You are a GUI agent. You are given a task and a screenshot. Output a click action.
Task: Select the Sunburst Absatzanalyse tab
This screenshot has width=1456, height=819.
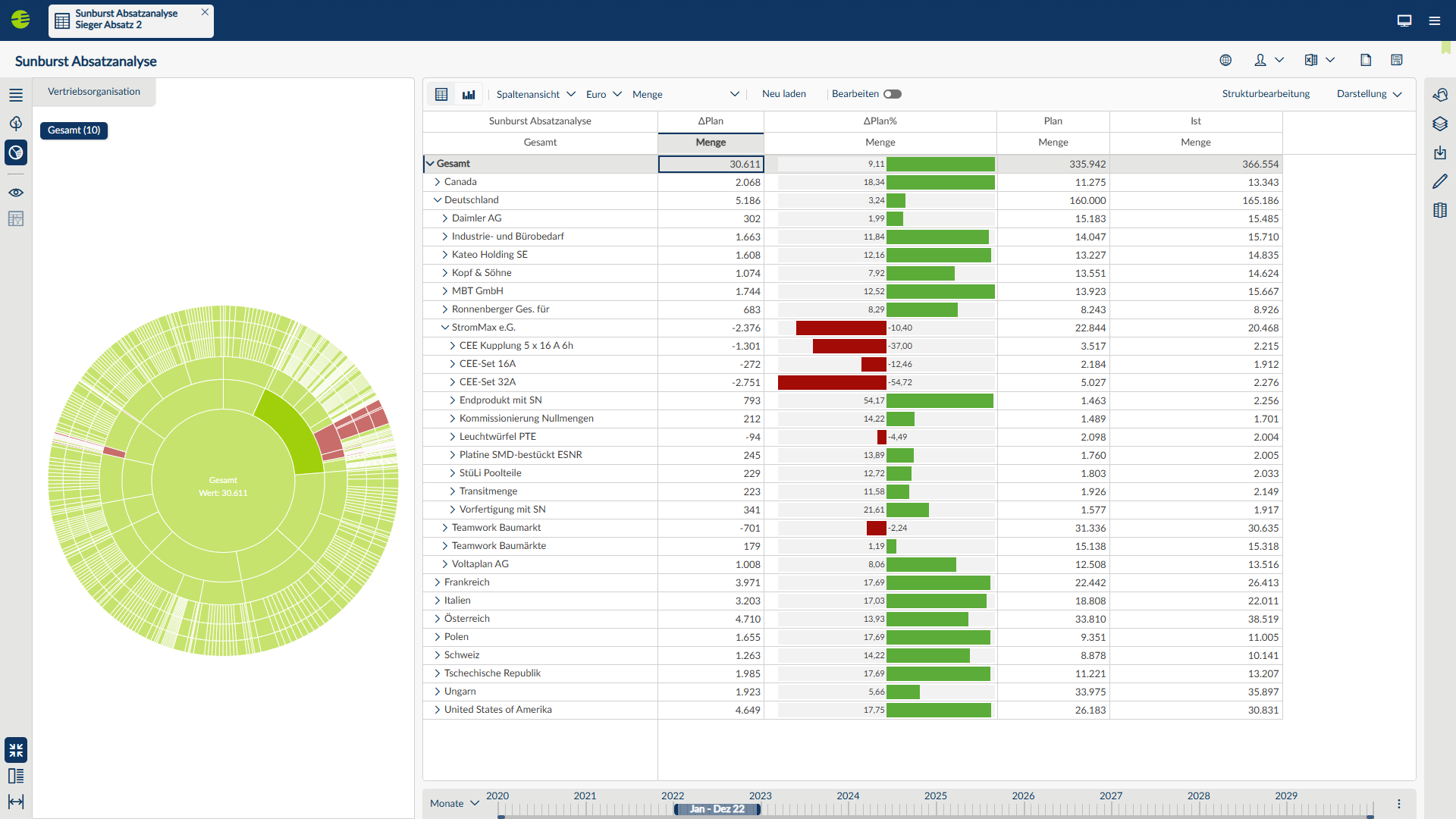click(127, 20)
